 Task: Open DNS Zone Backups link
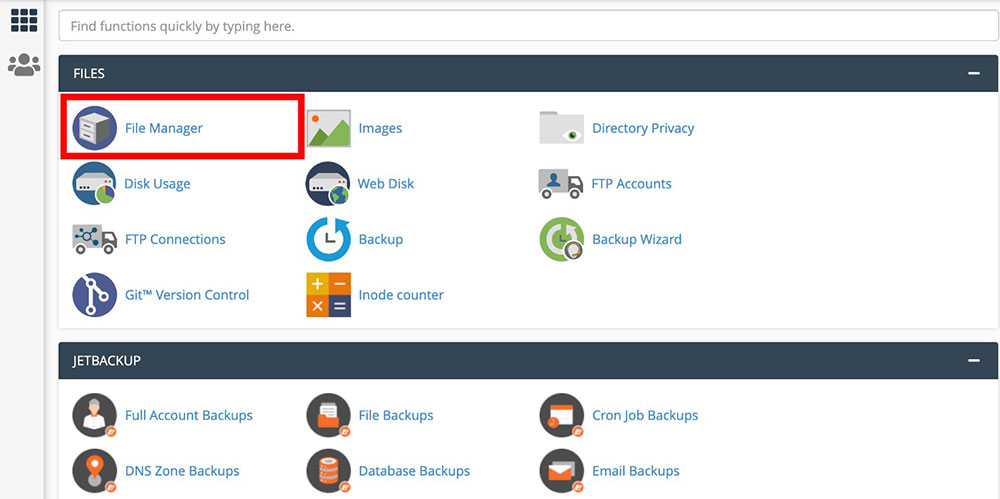(x=182, y=471)
